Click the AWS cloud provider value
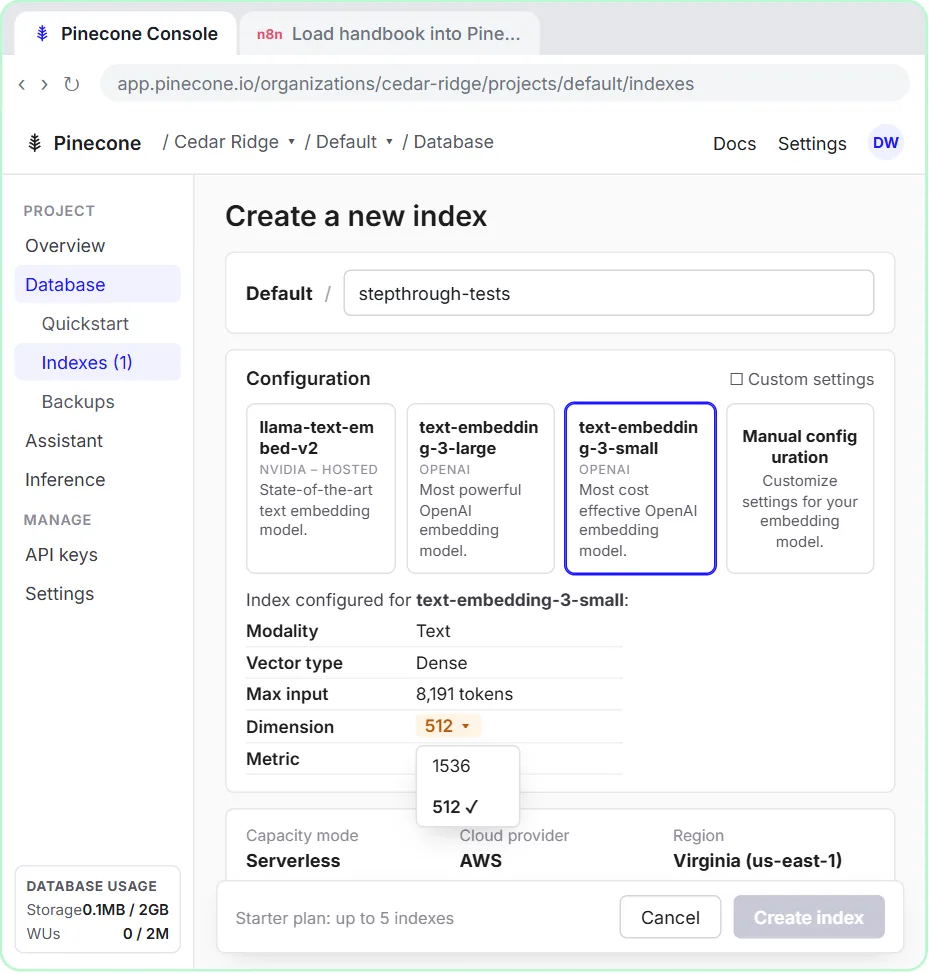The height and width of the screenshot is (974, 929). 481,861
